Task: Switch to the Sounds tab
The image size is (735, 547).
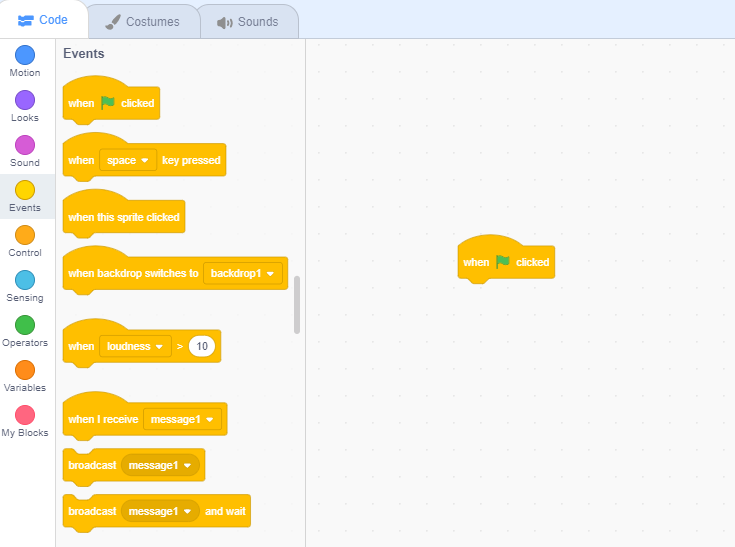Action: (247, 21)
